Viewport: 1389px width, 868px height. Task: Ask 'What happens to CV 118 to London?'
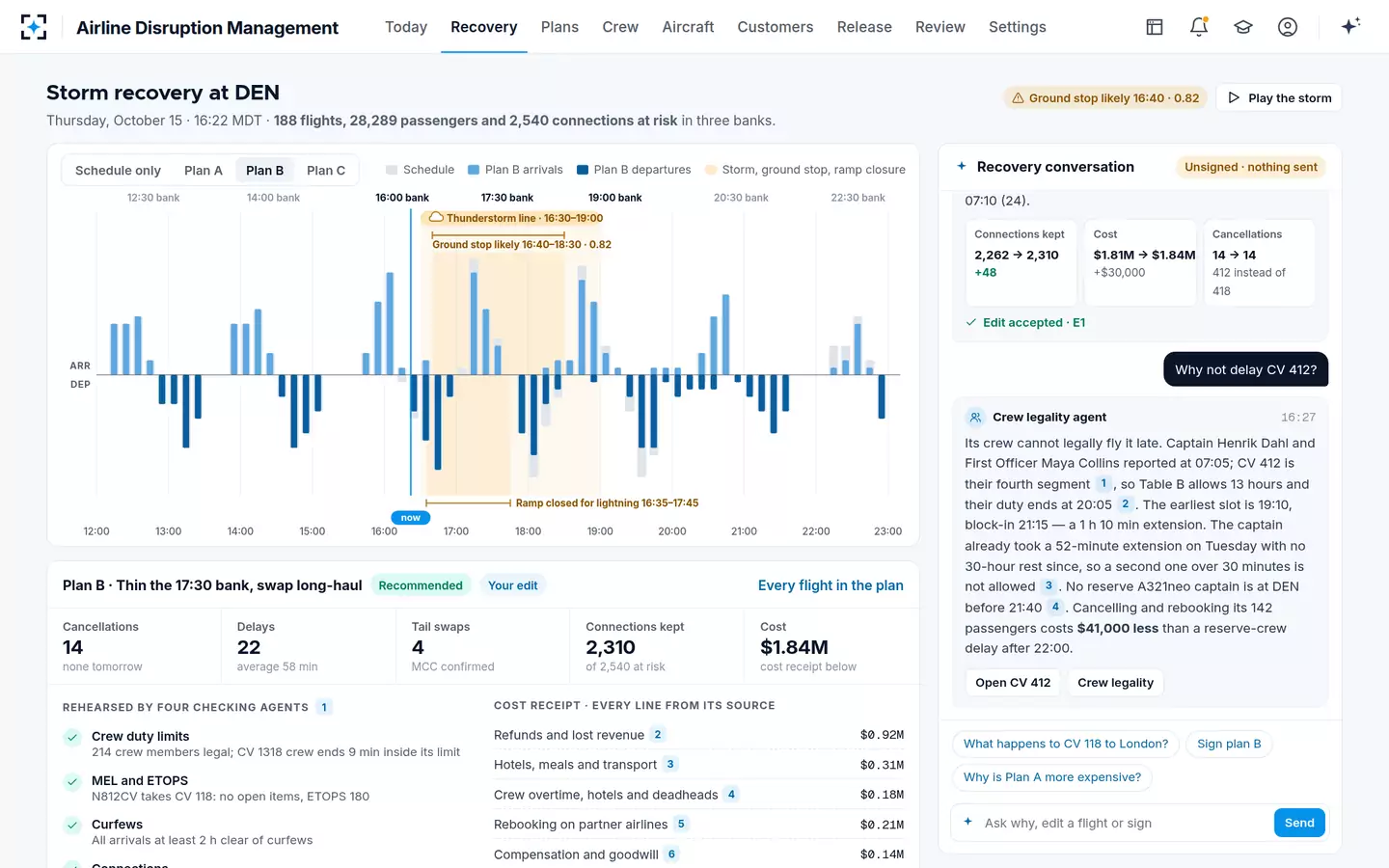click(x=1066, y=744)
